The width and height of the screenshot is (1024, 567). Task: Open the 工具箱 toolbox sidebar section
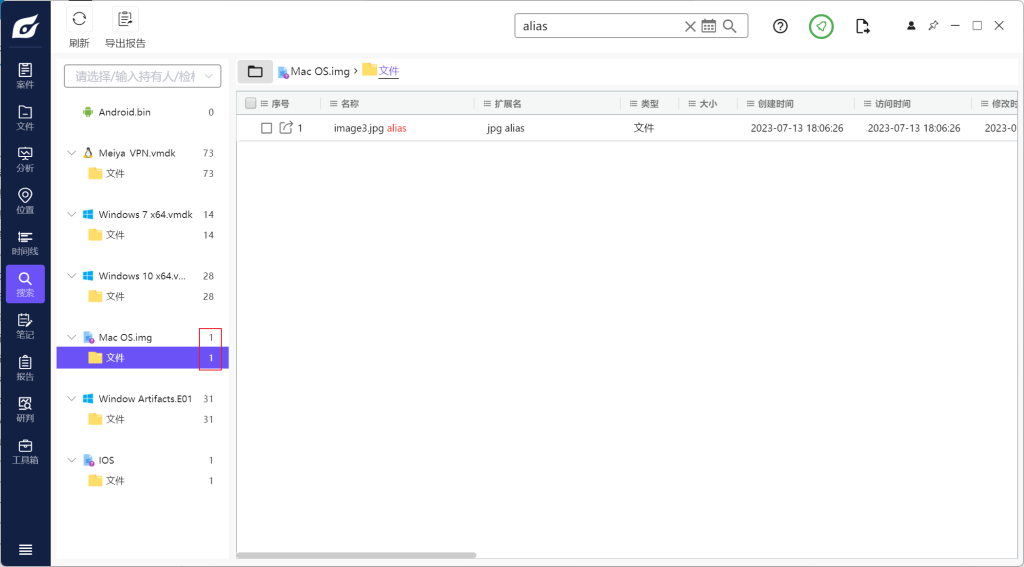coord(25,451)
